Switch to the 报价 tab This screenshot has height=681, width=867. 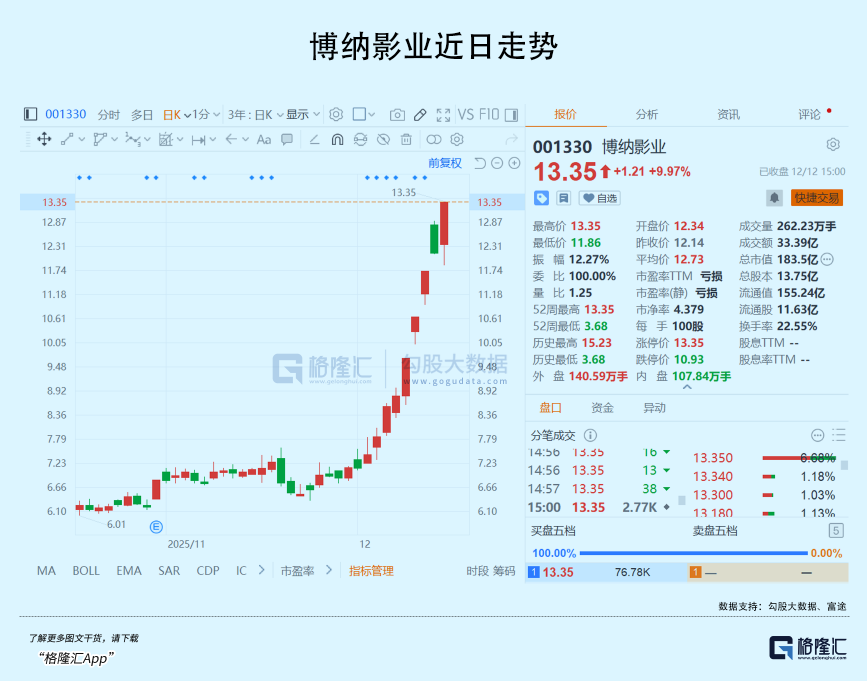point(565,114)
